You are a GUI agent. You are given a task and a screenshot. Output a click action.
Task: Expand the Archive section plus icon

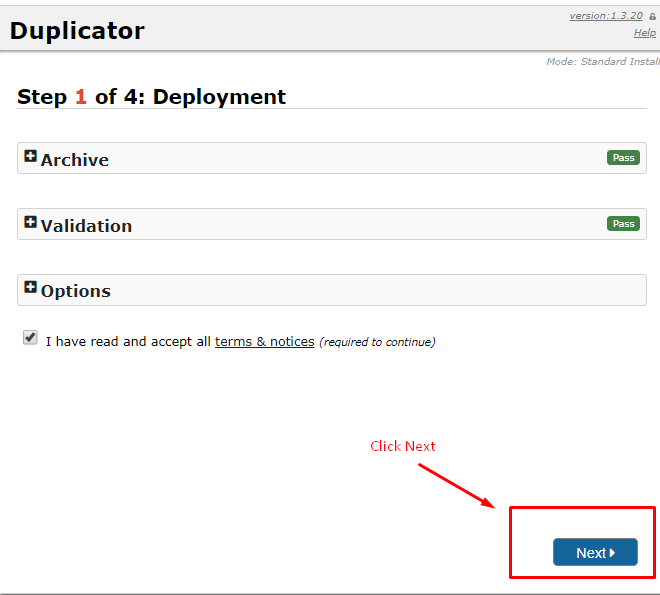30,156
